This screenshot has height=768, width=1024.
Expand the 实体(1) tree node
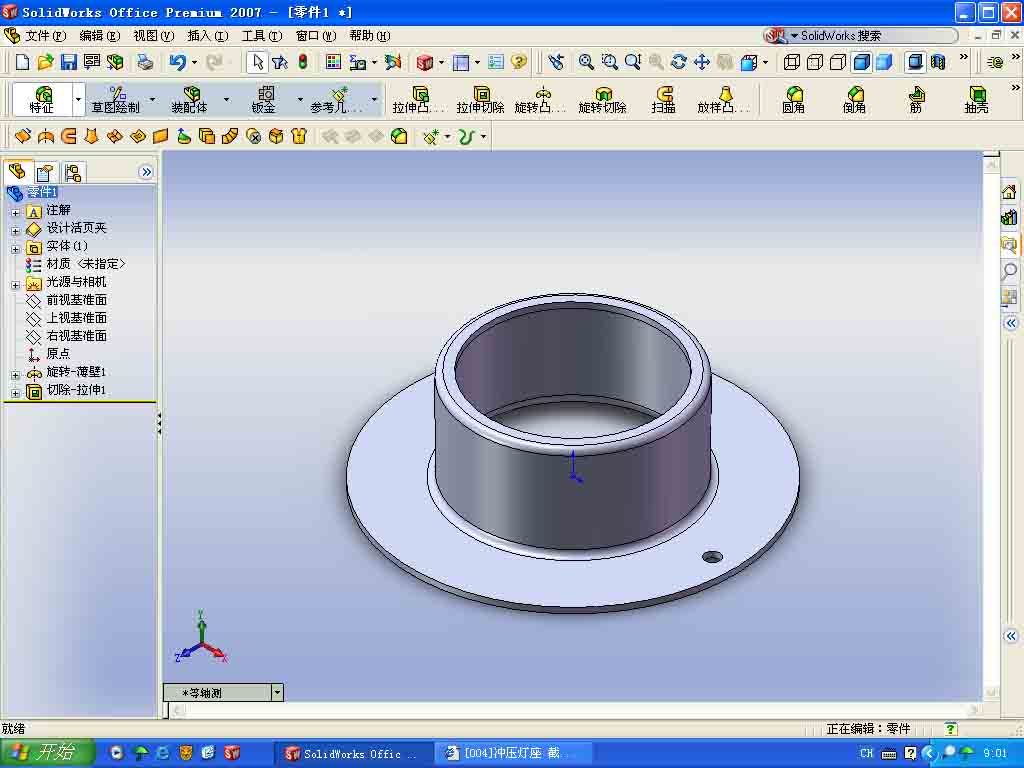point(15,249)
